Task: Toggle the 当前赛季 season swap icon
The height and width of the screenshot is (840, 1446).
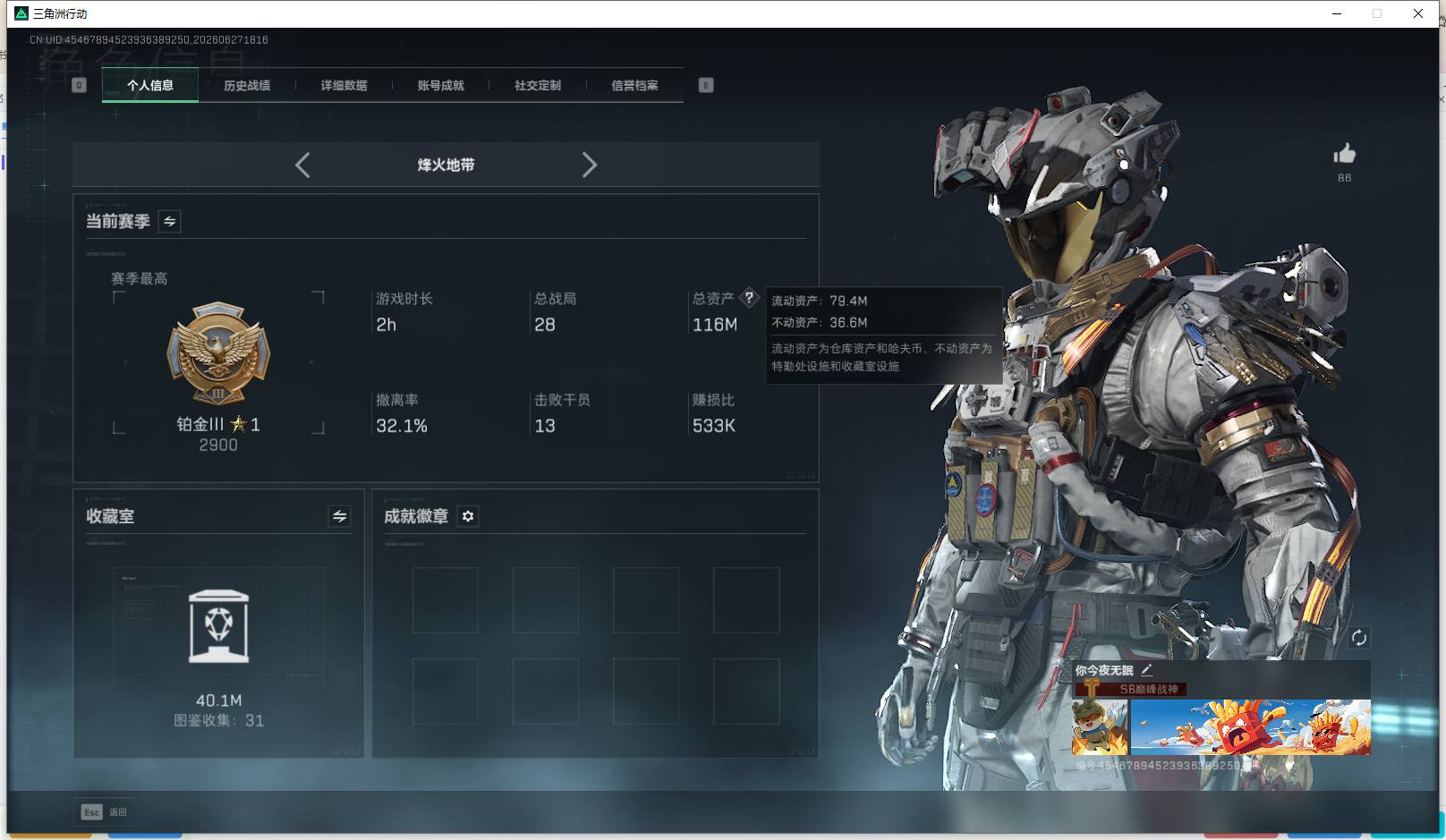Action: tap(170, 221)
